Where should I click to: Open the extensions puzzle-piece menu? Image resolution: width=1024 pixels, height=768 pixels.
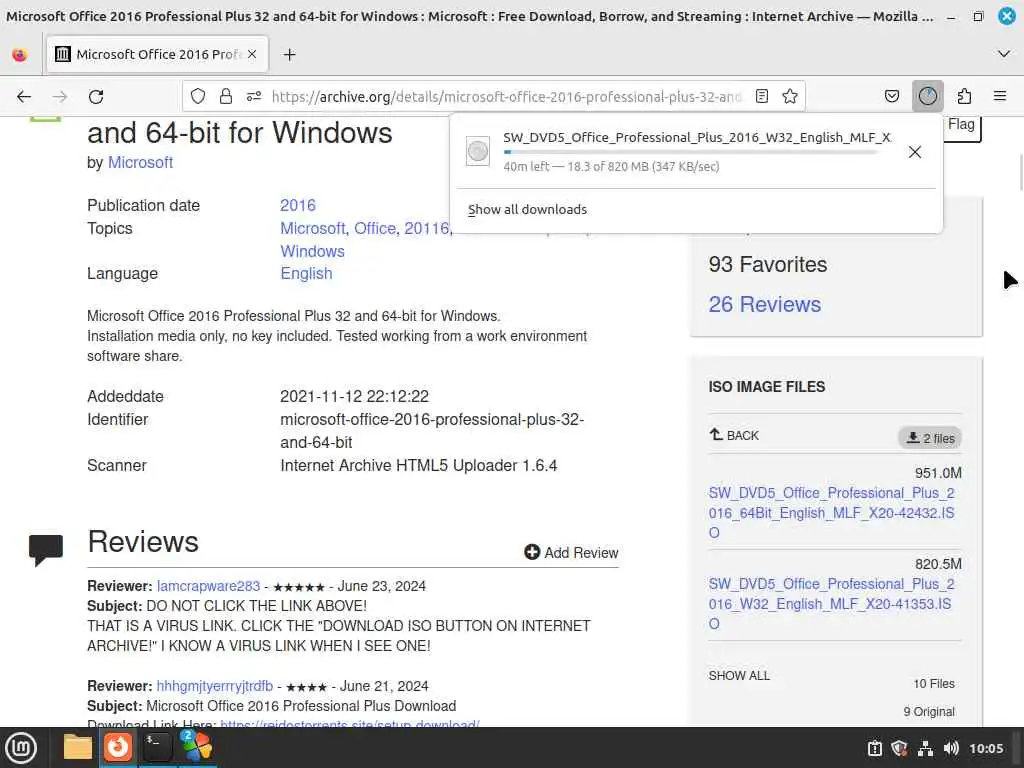(964, 97)
